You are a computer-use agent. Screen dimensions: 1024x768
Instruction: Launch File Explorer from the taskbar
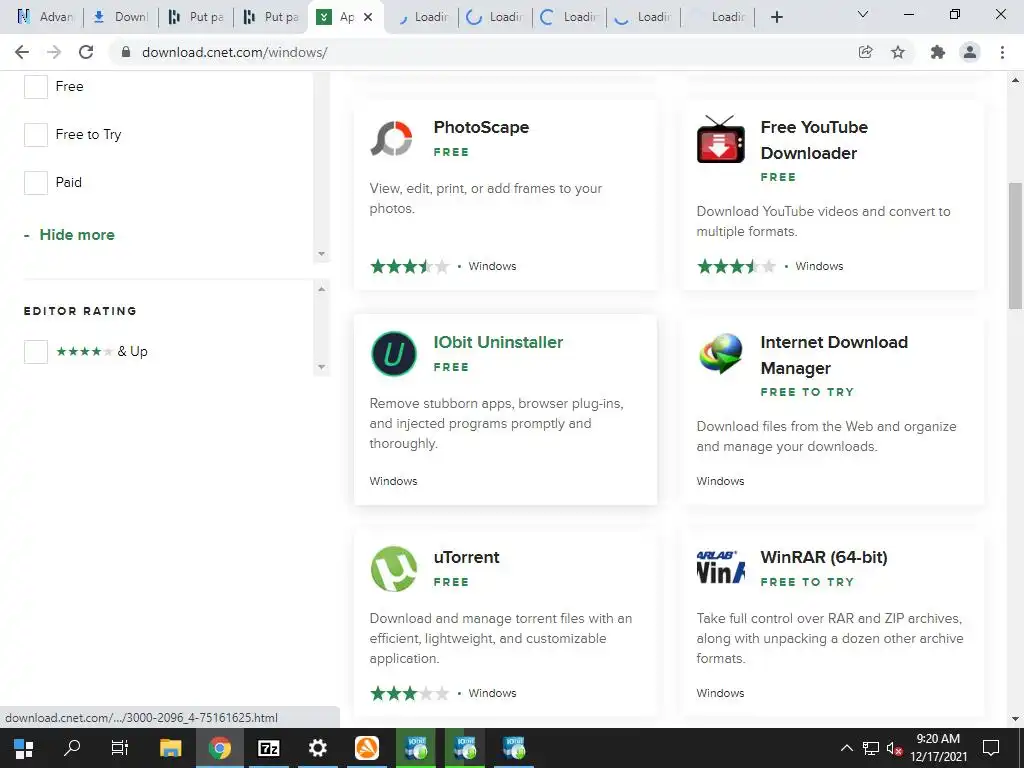coord(170,748)
